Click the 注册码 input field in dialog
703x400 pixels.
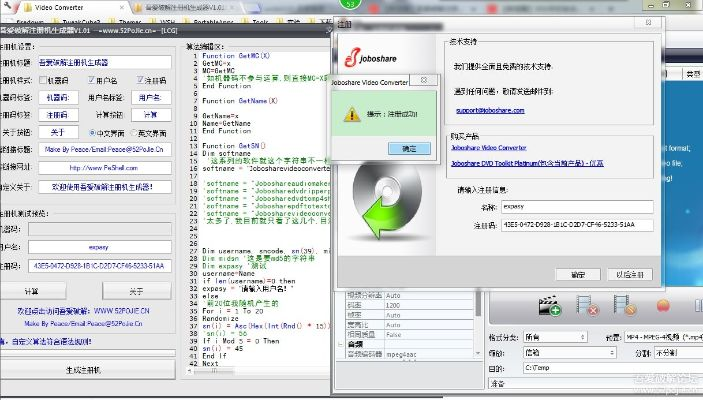576,225
